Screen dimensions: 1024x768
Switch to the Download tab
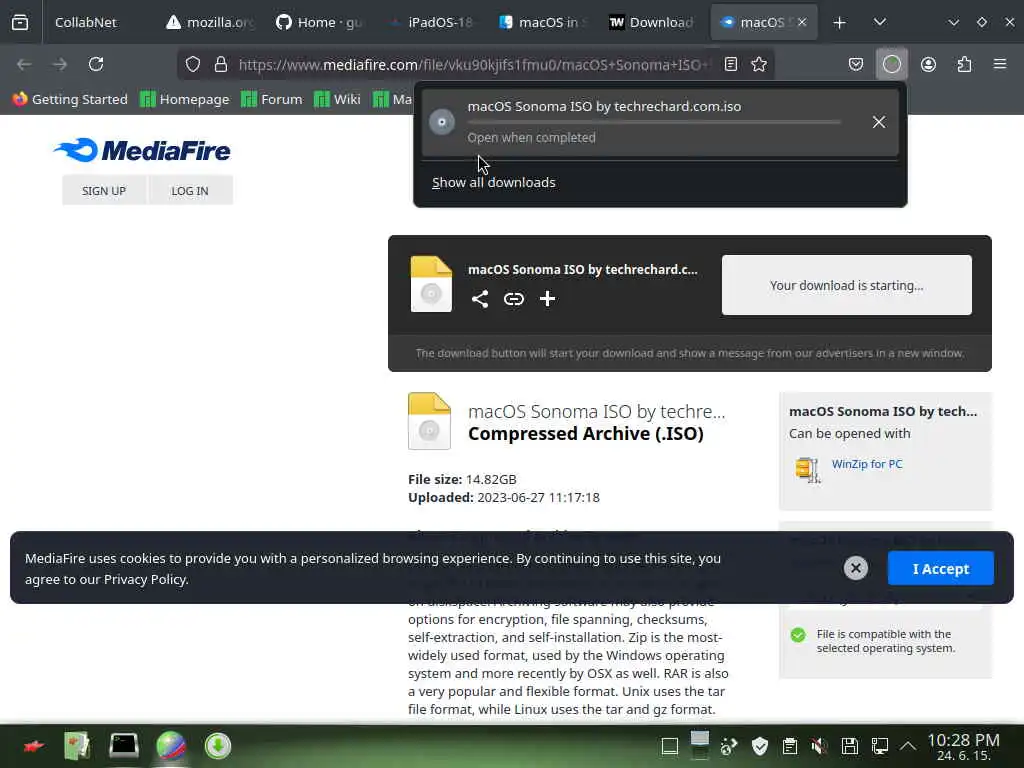[x=652, y=22]
